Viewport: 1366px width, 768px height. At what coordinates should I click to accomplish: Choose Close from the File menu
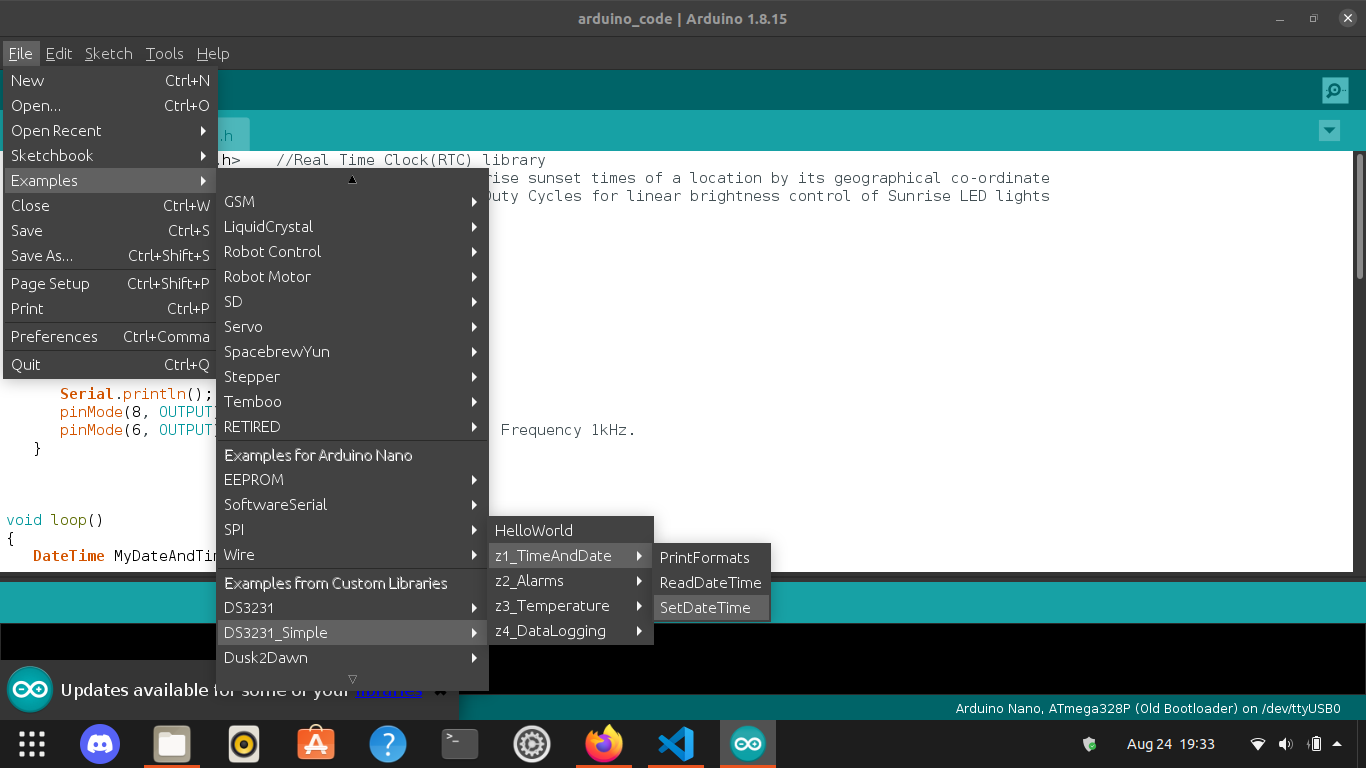(110, 206)
